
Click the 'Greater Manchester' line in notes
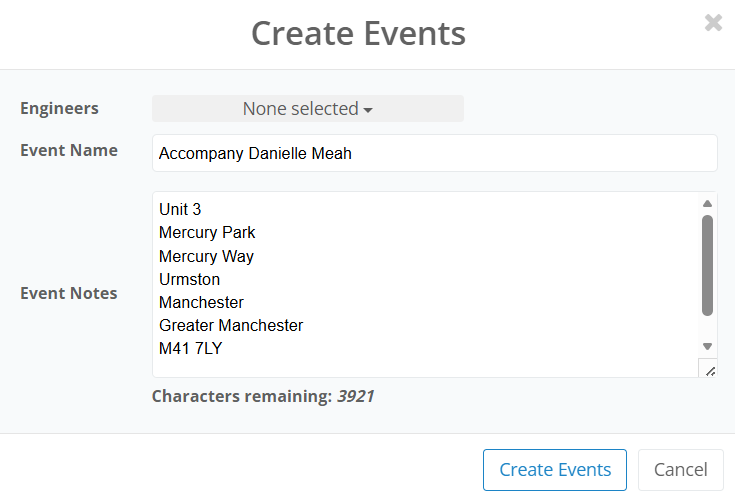pyautogui.click(x=231, y=325)
